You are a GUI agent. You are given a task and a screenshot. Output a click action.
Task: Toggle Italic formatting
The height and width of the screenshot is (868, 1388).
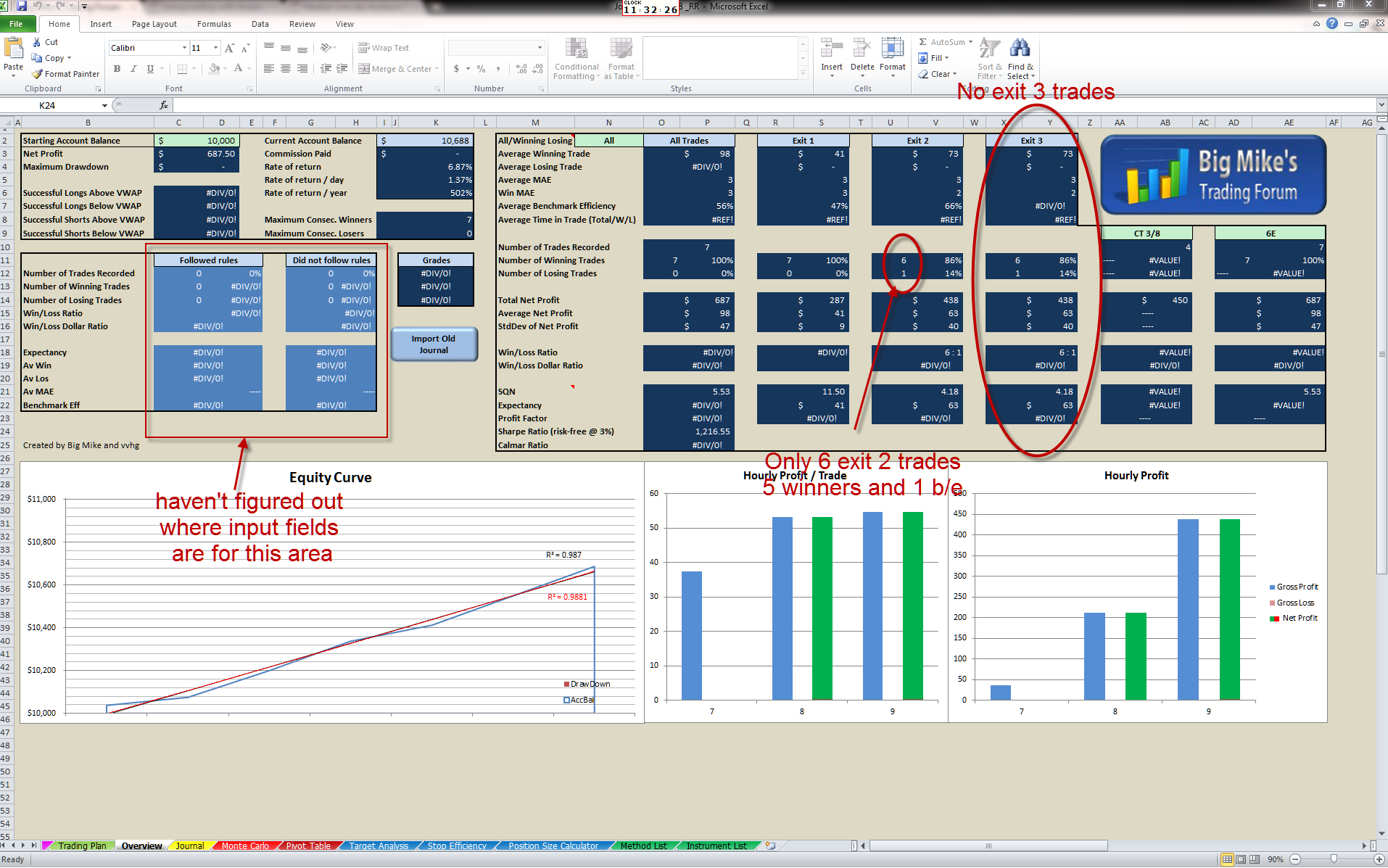tap(133, 69)
